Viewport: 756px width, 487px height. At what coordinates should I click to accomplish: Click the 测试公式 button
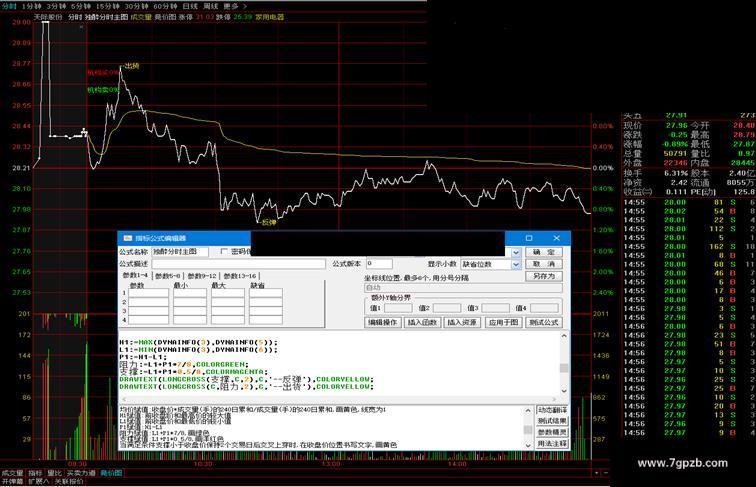[543, 322]
